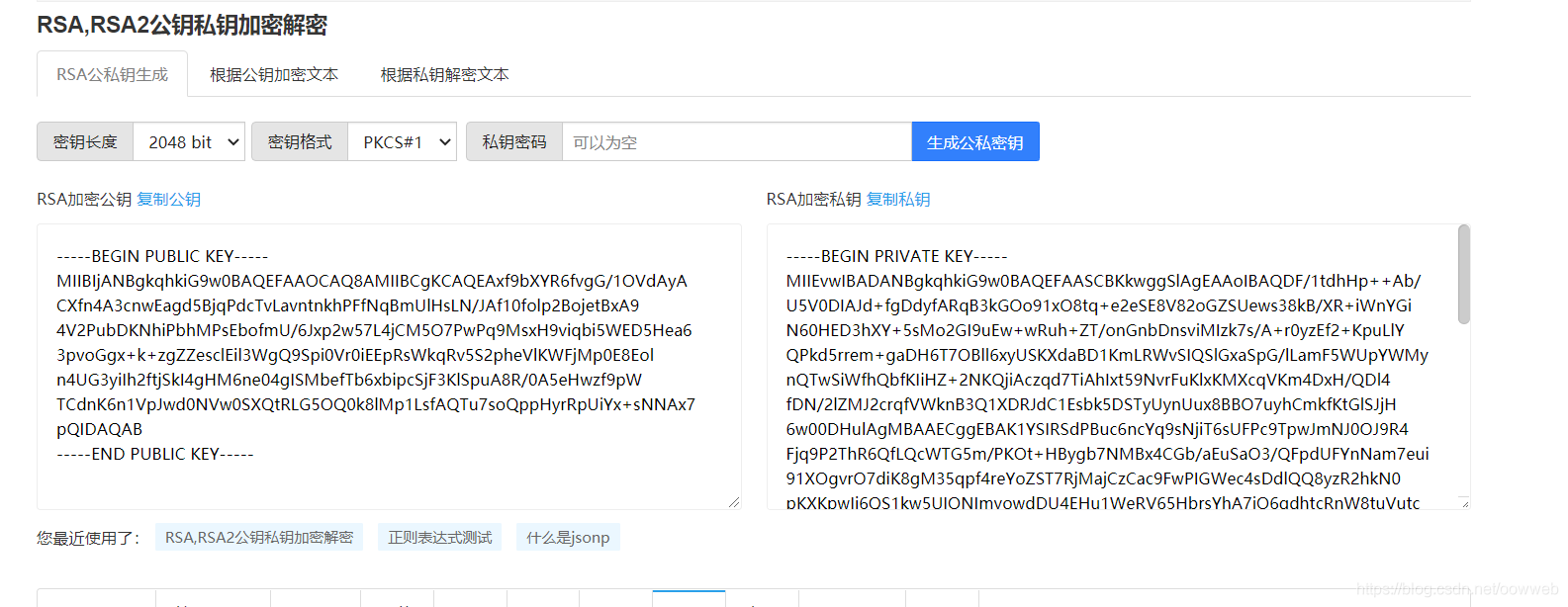
Task: Switch to the RSA公私钥生成 tab
Action: coord(112,74)
